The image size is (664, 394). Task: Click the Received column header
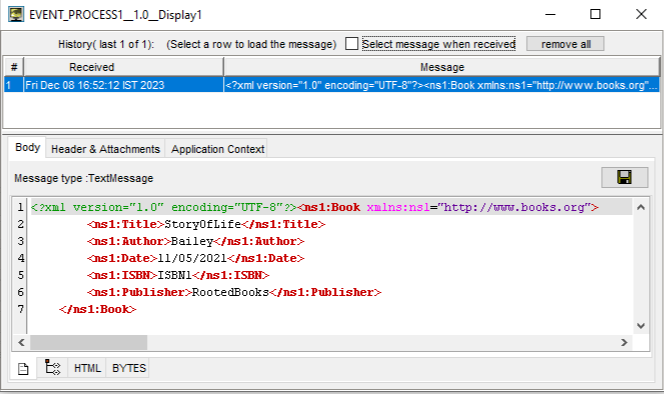(123, 67)
